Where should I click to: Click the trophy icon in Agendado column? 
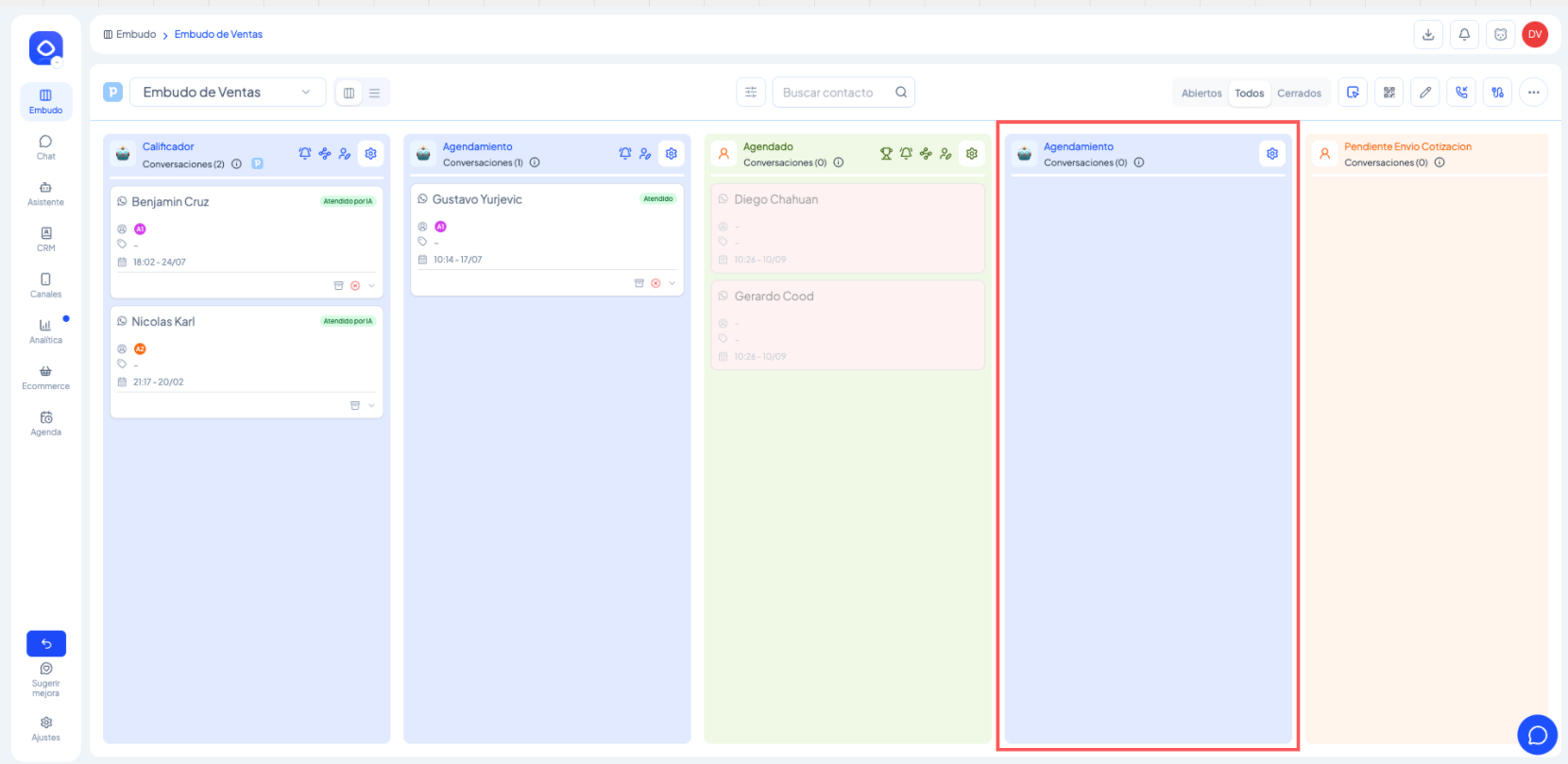(886, 154)
